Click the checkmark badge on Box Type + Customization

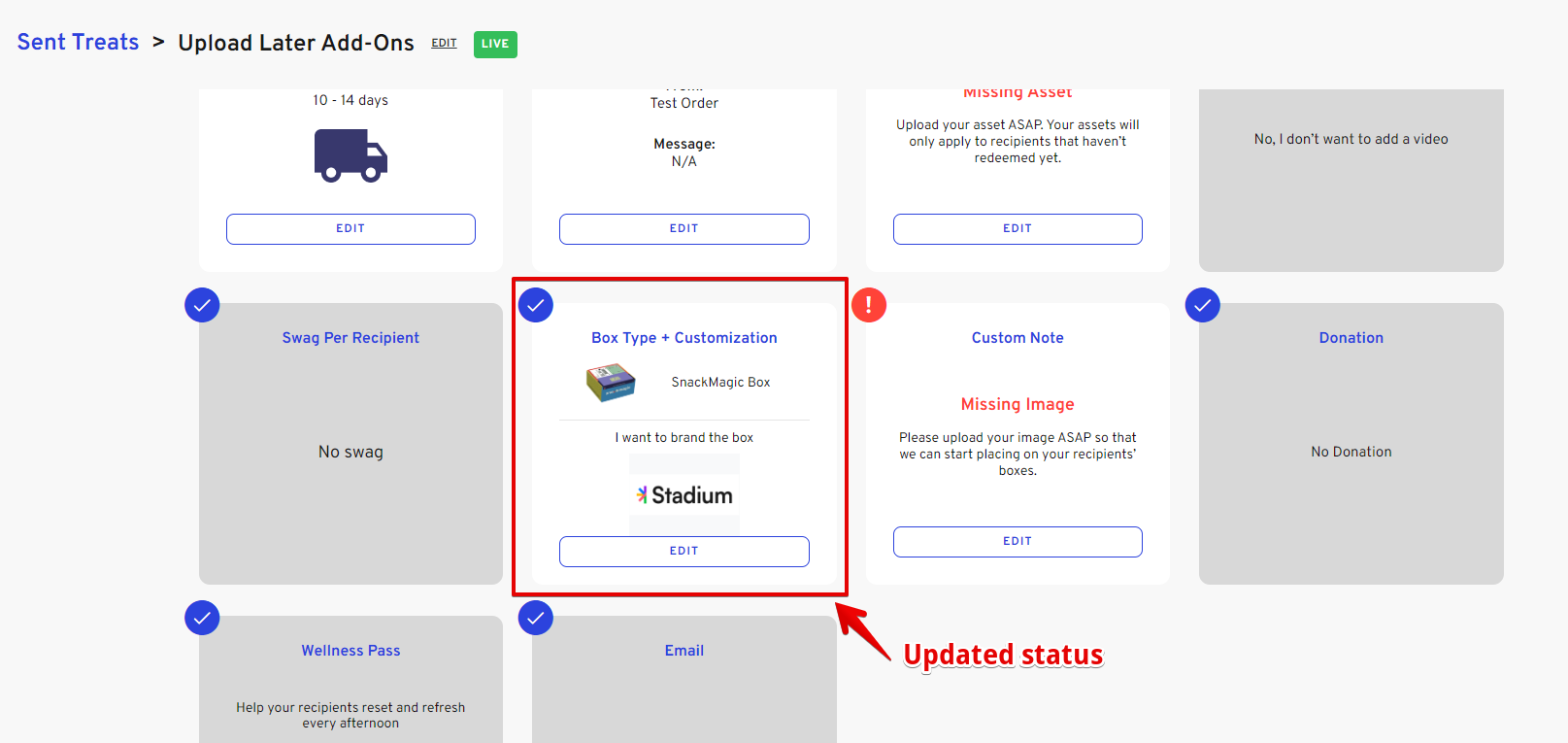click(x=536, y=305)
